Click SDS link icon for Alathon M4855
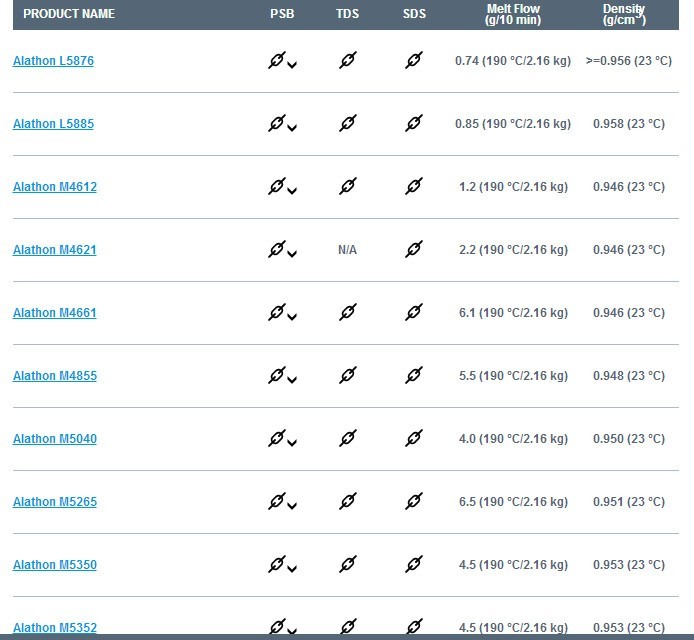694x640 pixels. point(414,375)
